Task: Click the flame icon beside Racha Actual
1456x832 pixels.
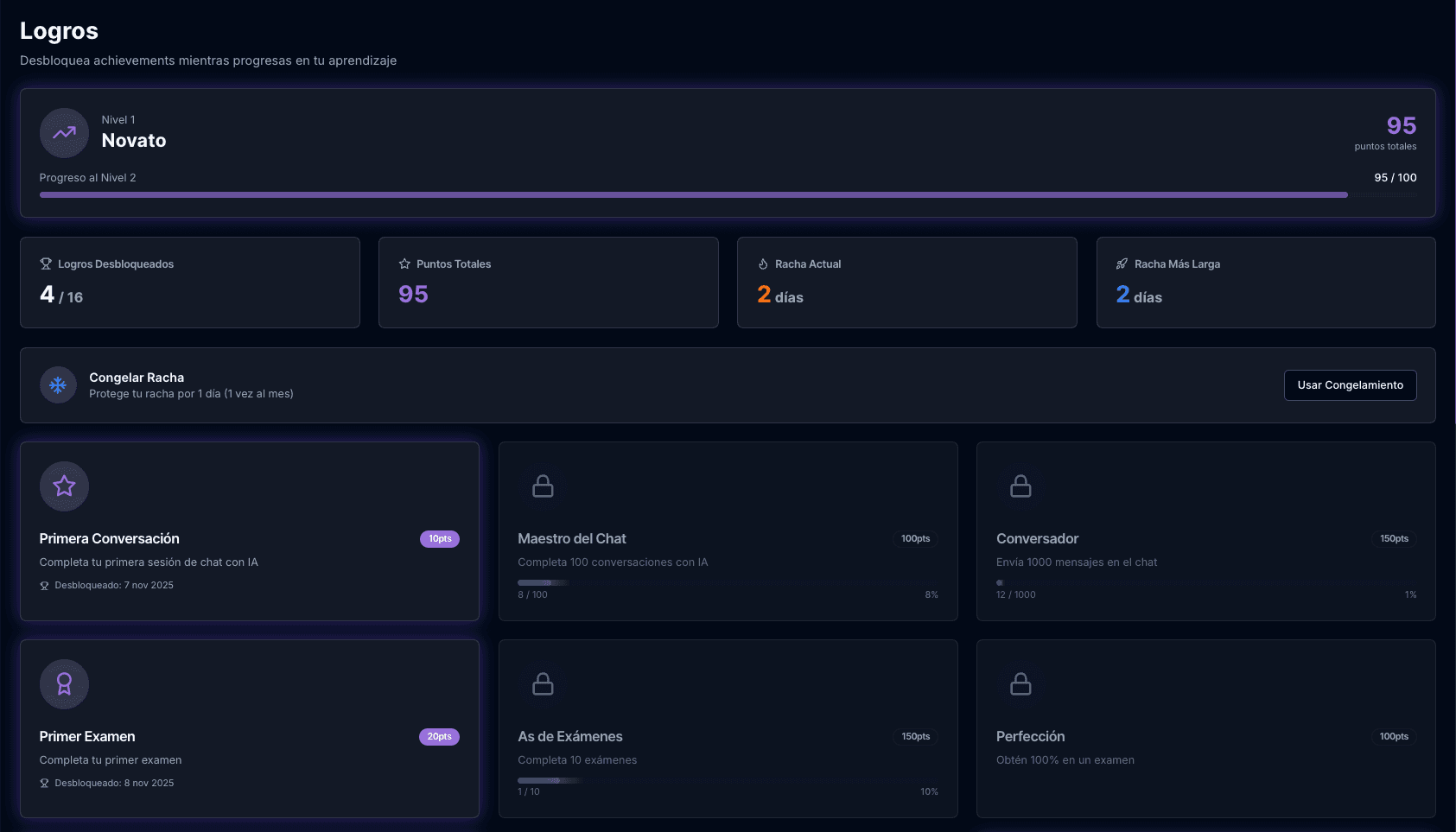Action: (x=763, y=264)
